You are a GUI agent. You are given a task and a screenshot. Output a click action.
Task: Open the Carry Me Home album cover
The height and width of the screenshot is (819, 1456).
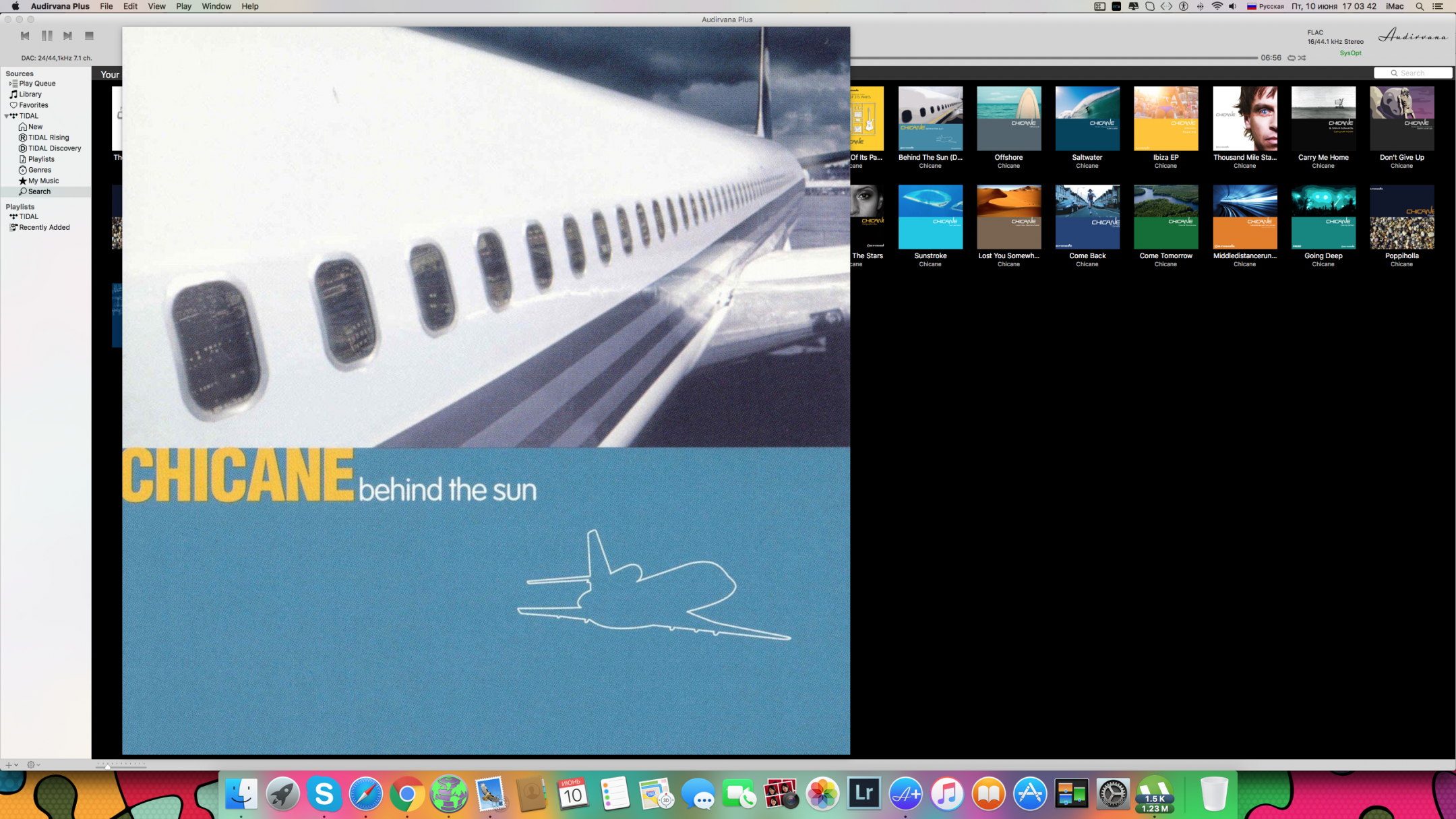(1323, 118)
